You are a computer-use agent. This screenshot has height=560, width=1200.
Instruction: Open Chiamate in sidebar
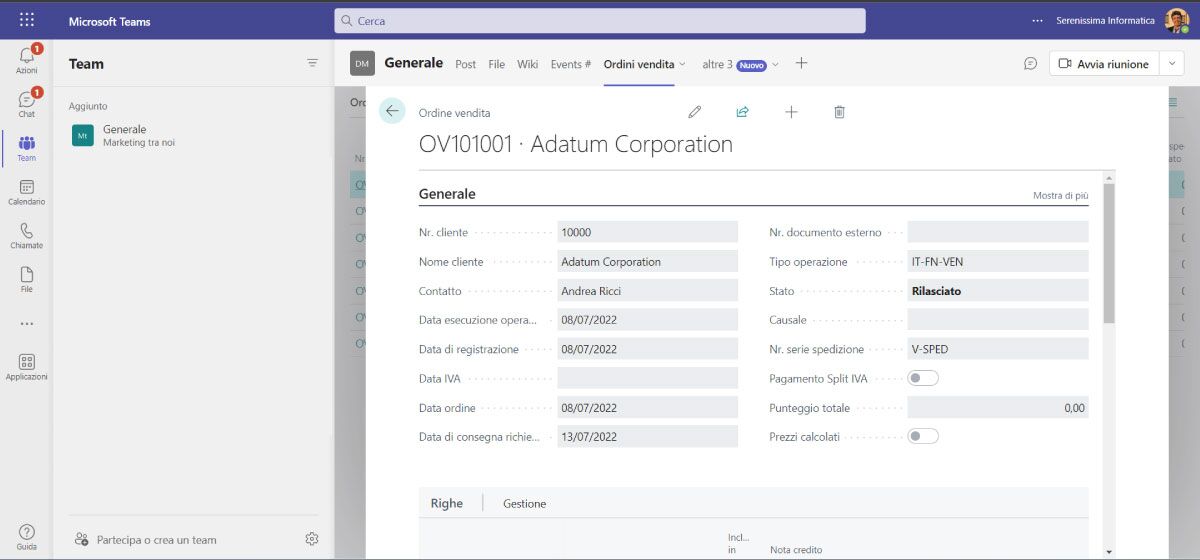tap(27, 236)
